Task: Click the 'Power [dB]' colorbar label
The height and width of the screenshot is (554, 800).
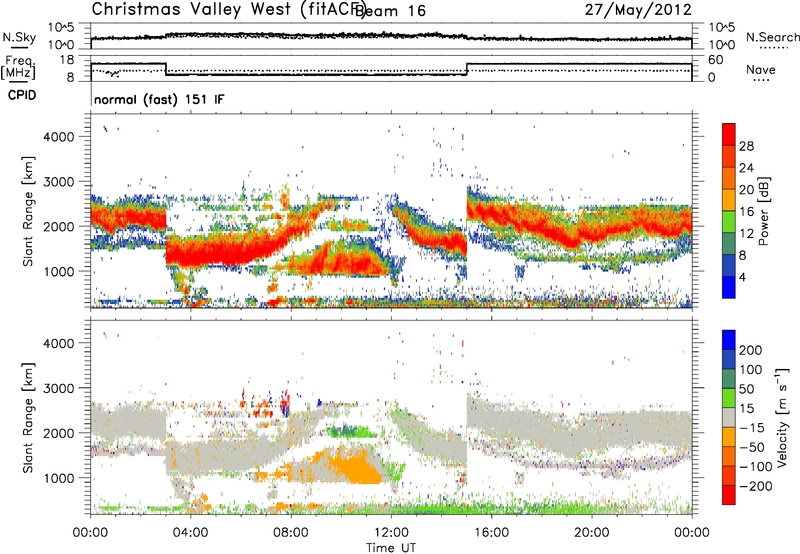Action: pyautogui.click(x=763, y=211)
